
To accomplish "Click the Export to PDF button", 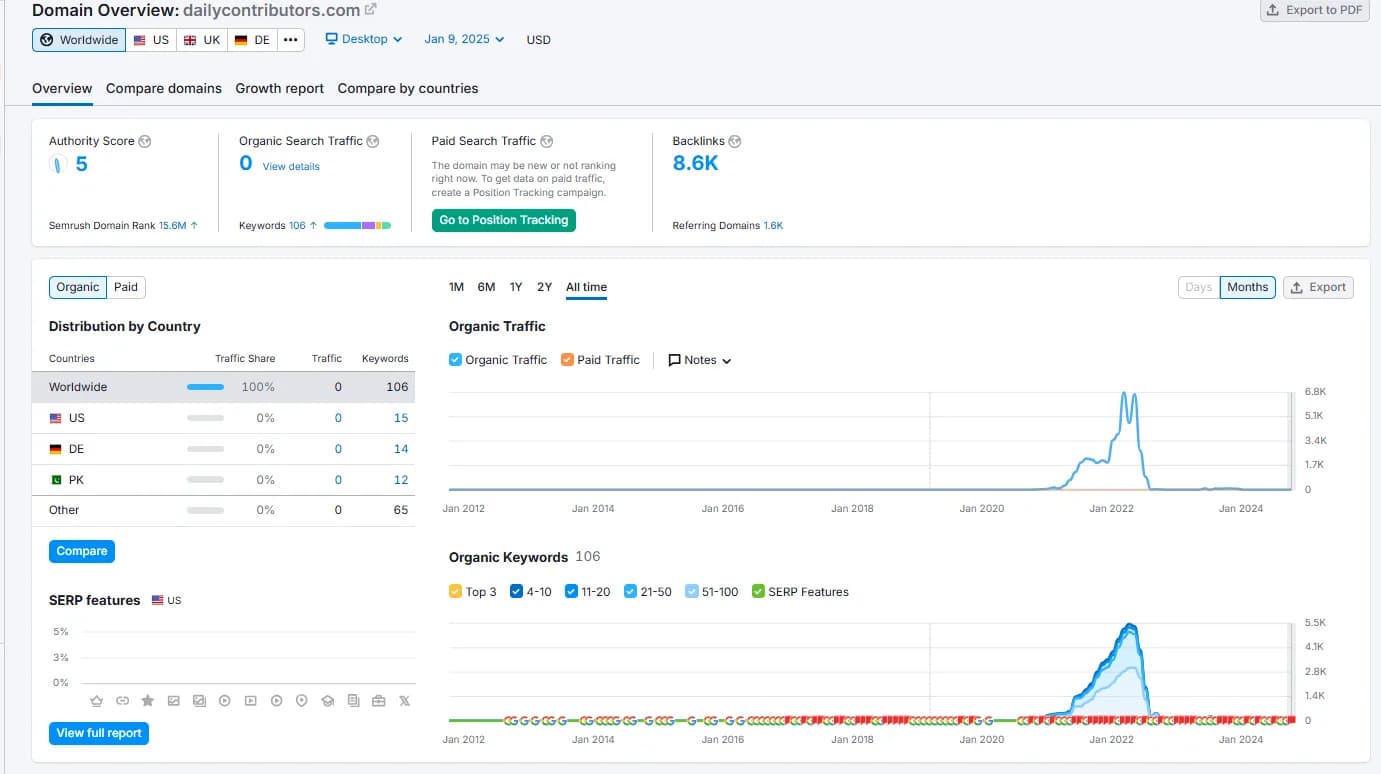I will pos(1315,10).
